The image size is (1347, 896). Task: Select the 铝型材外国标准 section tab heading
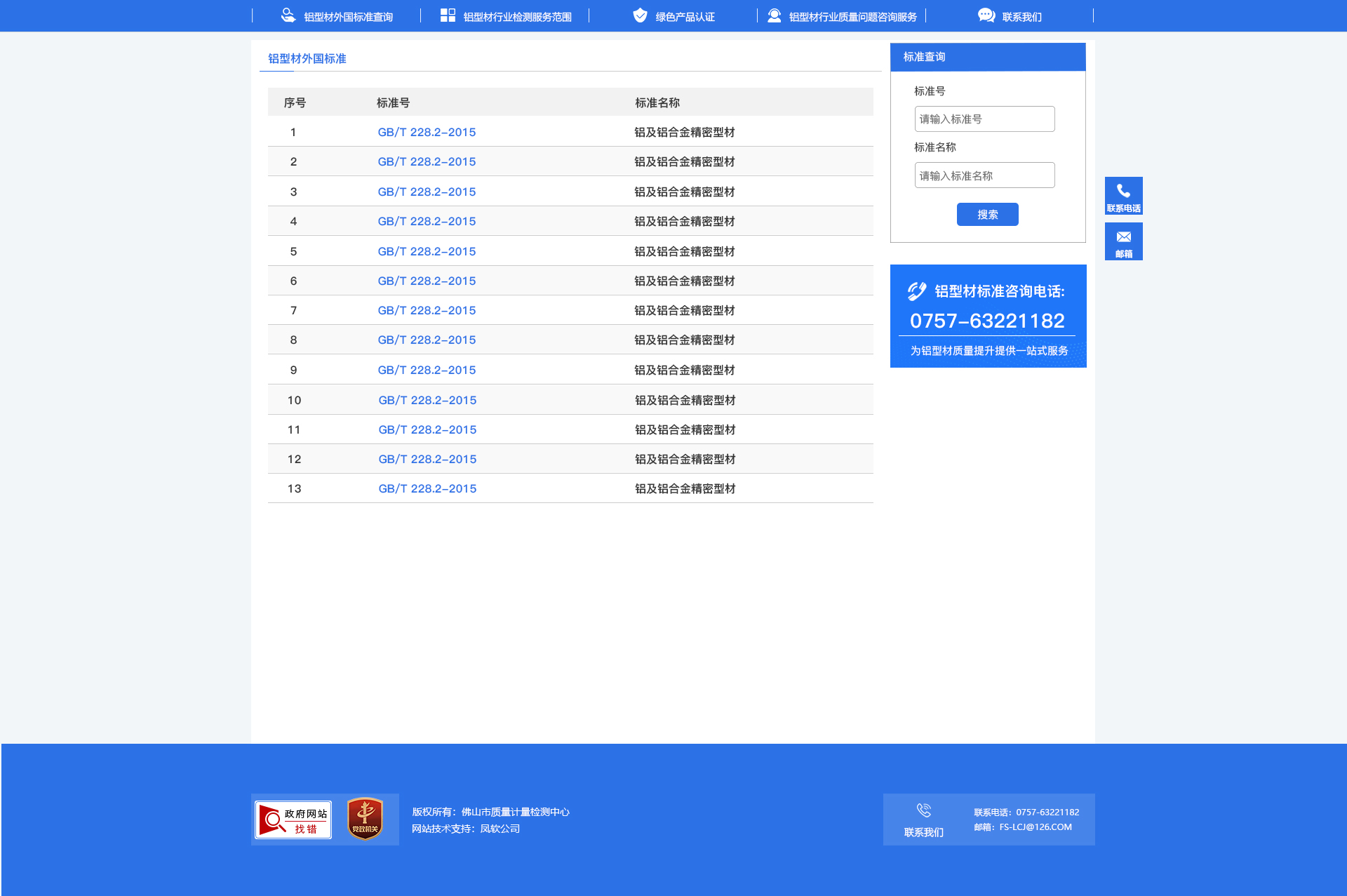click(x=307, y=58)
